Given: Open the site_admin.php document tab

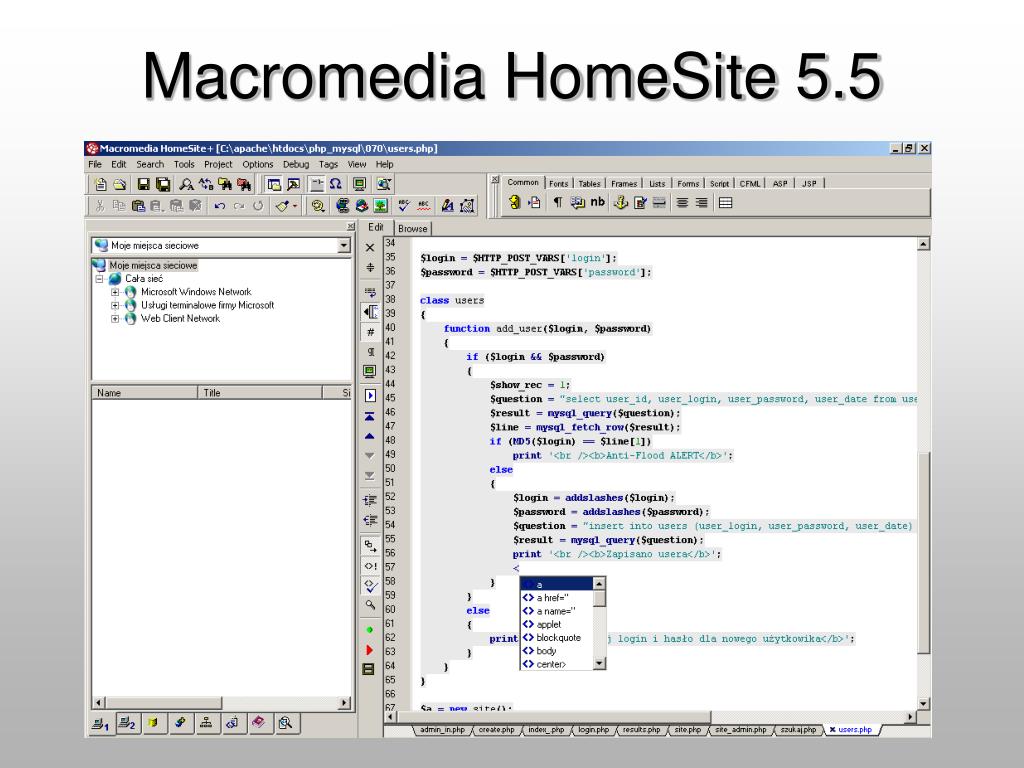Looking at the screenshot, I should click(x=741, y=729).
